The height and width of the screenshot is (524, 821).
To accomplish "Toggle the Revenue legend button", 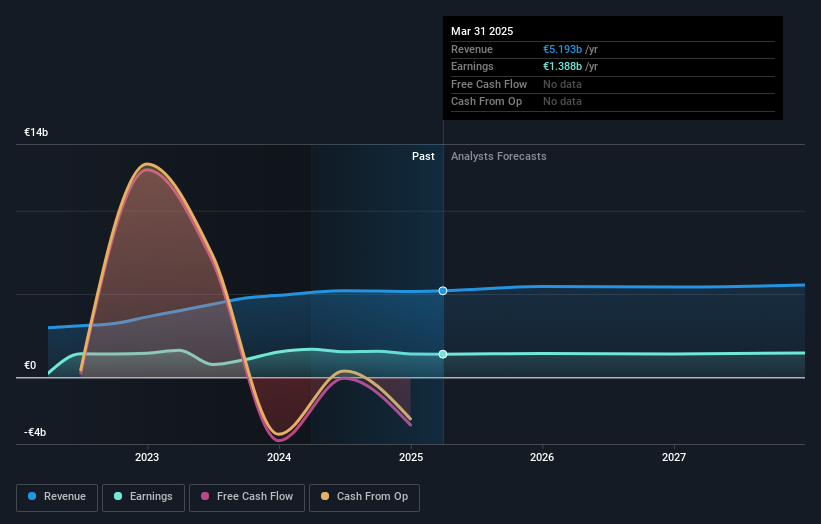I will click(x=57, y=497).
